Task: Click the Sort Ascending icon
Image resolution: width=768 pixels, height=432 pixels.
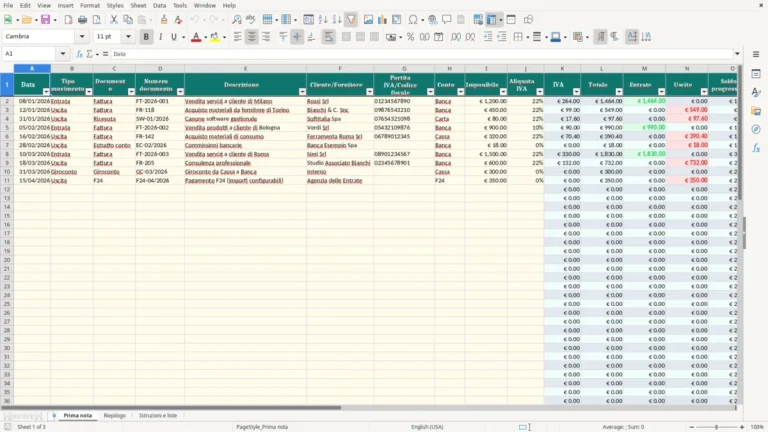Action: (323, 20)
